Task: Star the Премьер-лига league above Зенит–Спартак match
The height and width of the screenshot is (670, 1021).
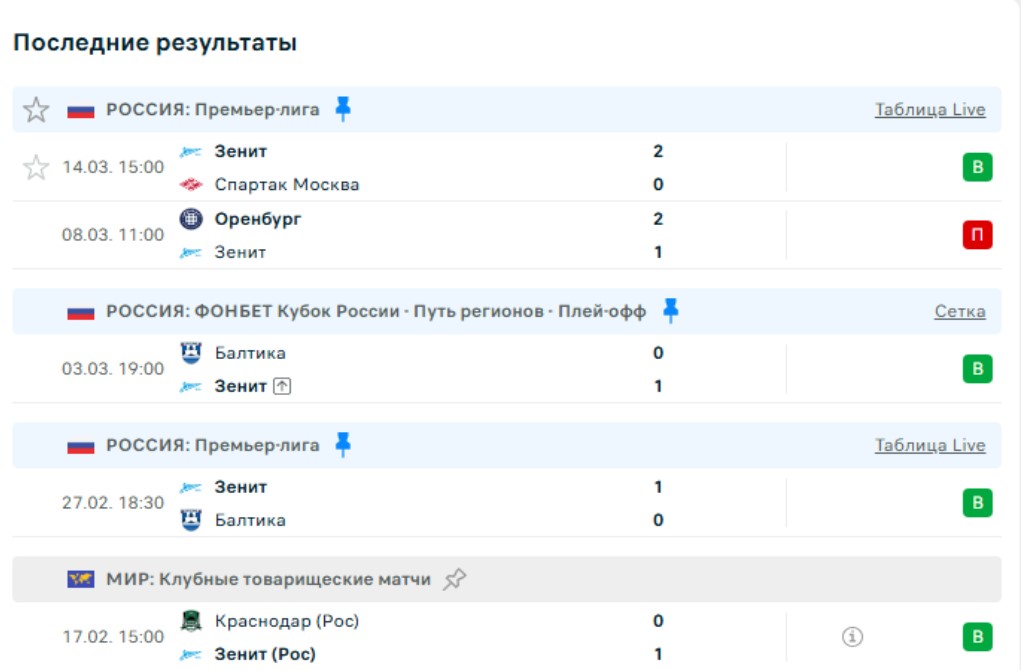Action: pyautogui.click(x=36, y=110)
